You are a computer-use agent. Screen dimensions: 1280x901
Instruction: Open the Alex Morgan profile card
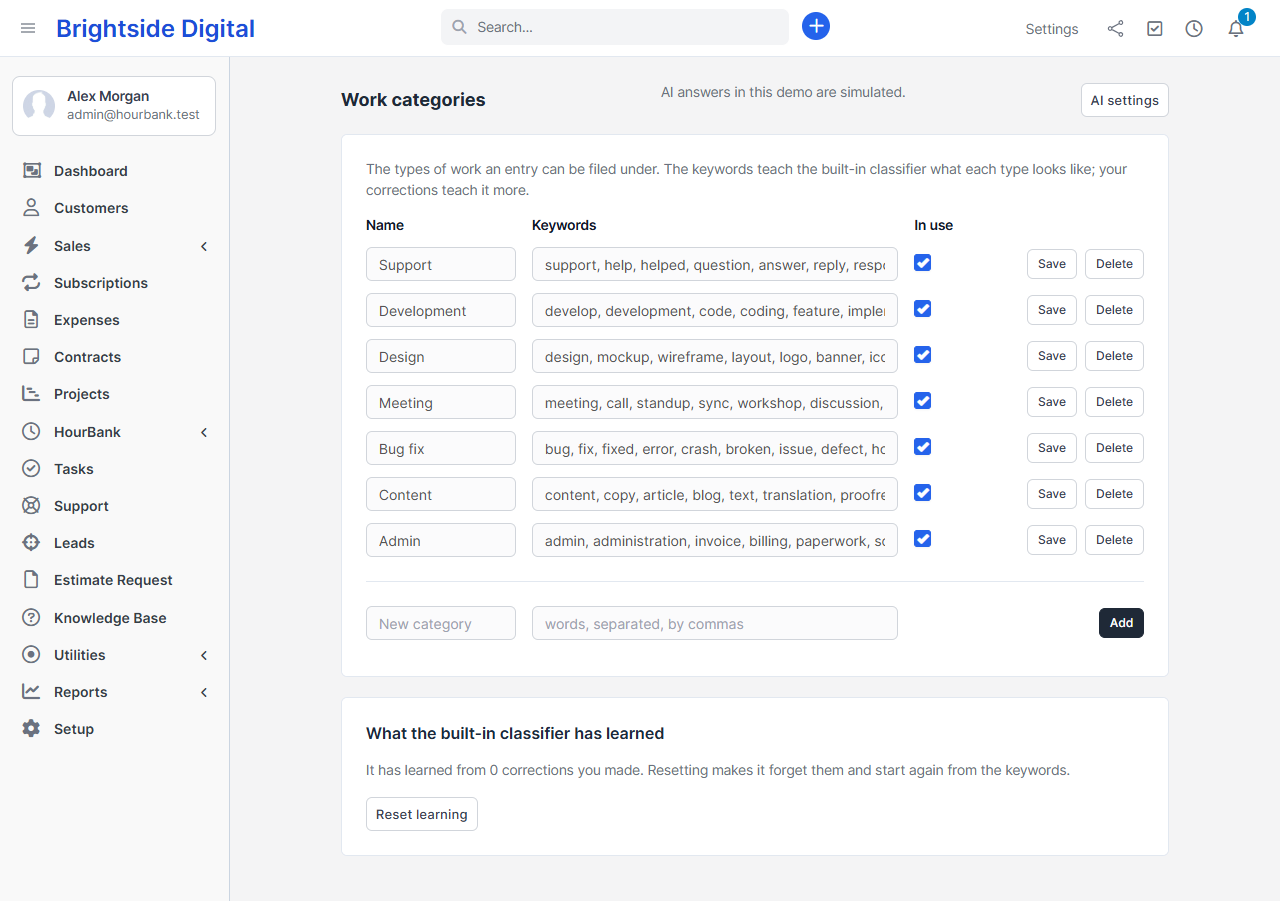coord(114,106)
